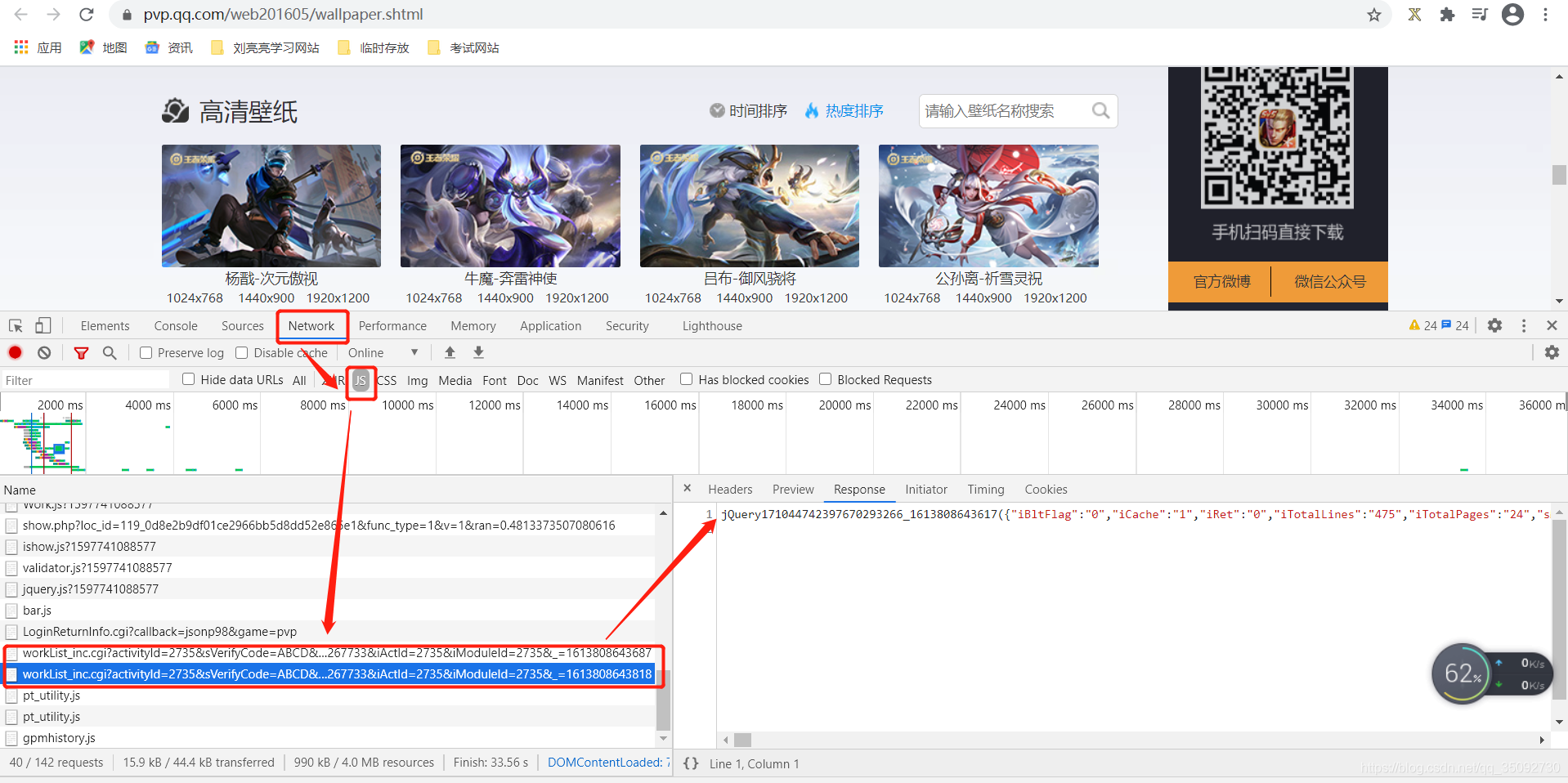Image resolution: width=1568 pixels, height=783 pixels.
Task: Go back using the browser back arrow
Action: tap(21, 15)
